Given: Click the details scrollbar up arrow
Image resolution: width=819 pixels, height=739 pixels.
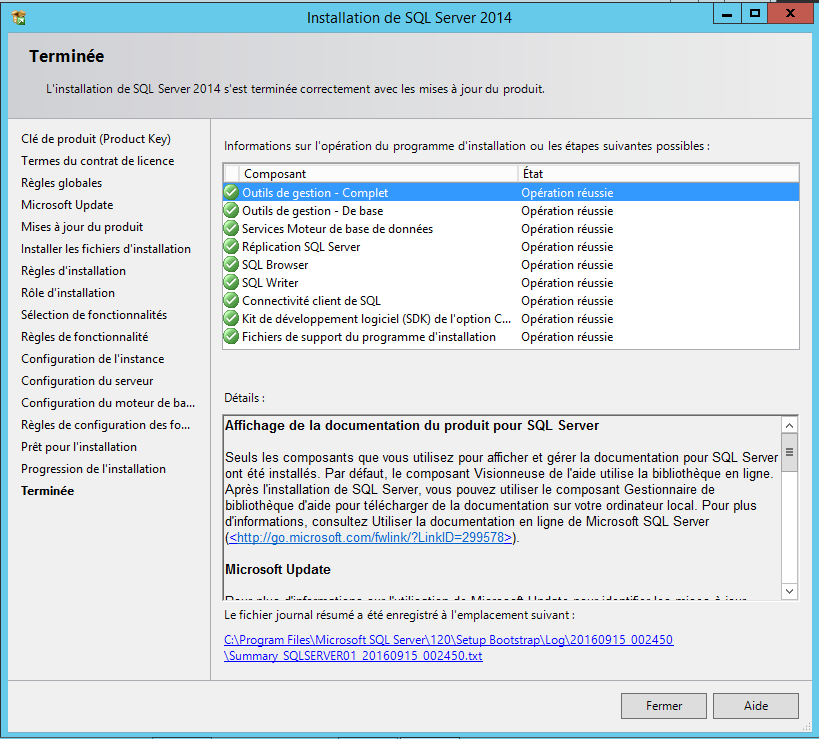Looking at the screenshot, I should pyautogui.click(x=789, y=426).
